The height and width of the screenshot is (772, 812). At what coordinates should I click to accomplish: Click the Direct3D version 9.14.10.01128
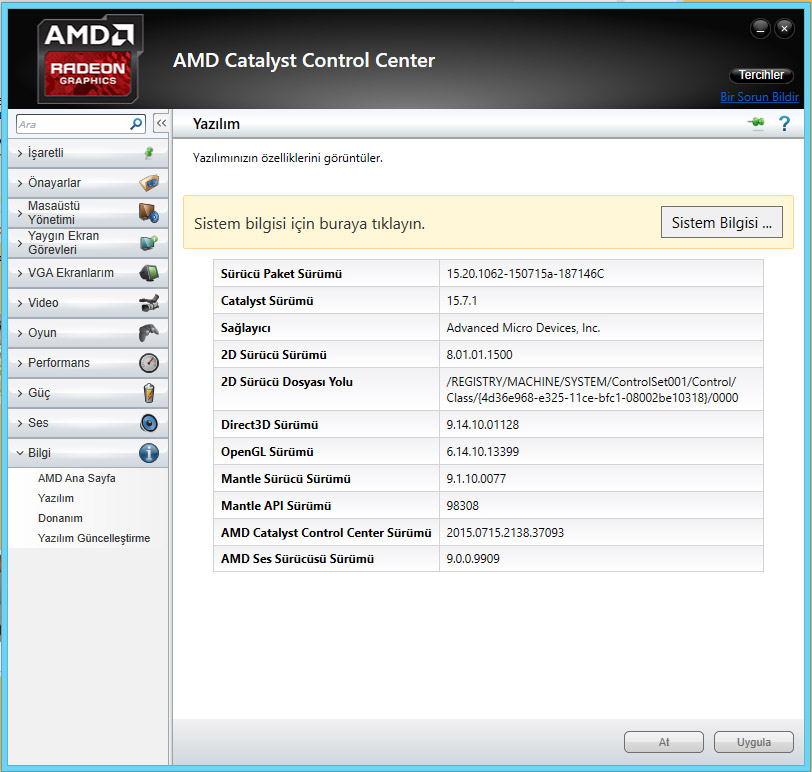click(x=483, y=425)
